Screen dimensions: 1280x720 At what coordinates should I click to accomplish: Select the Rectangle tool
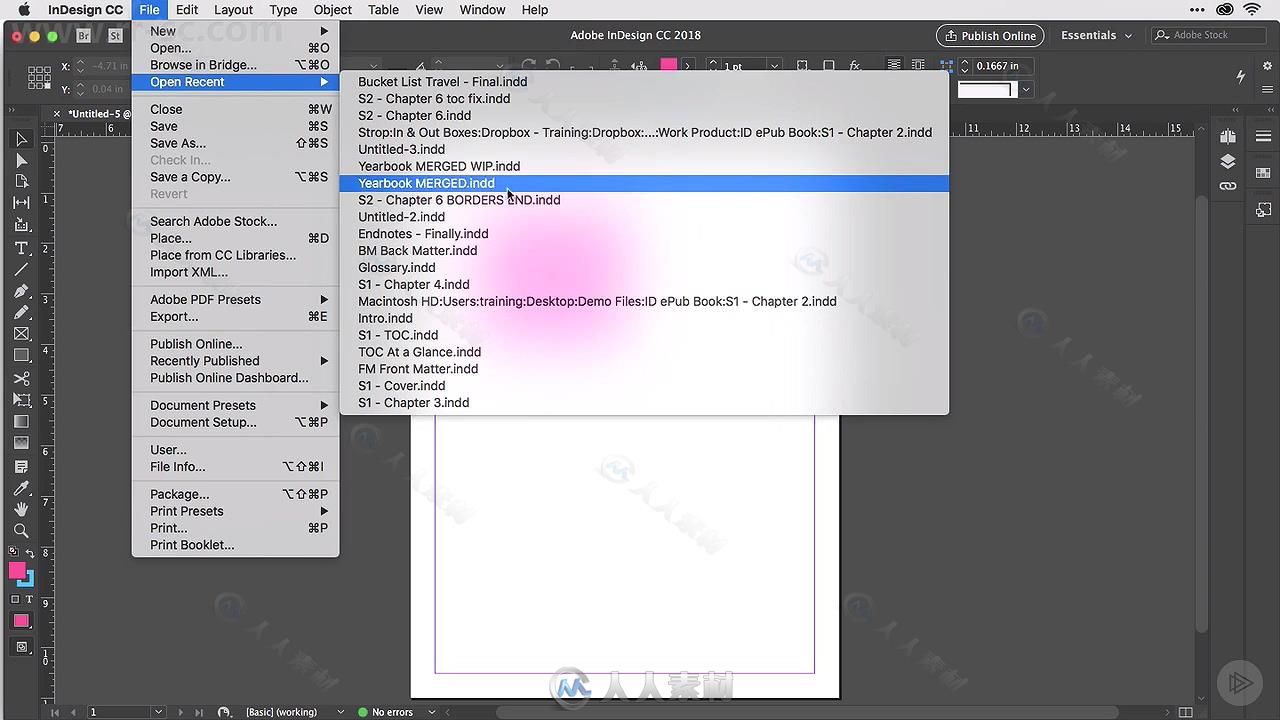(x=21, y=356)
